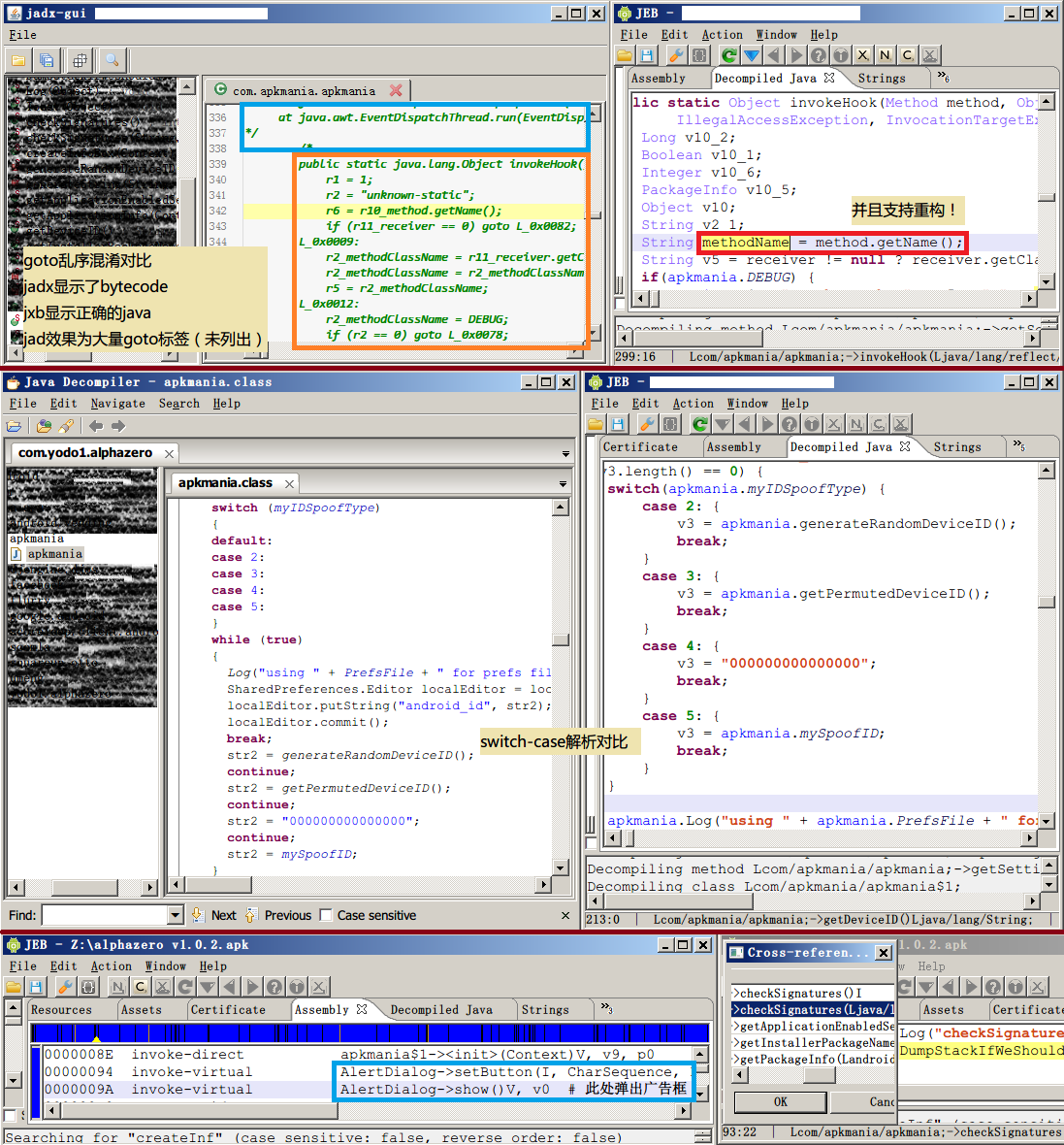Click highlighted methodName variable in top JEB
Image resolution: width=1064 pixels, height=1145 pixels.
[745, 243]
